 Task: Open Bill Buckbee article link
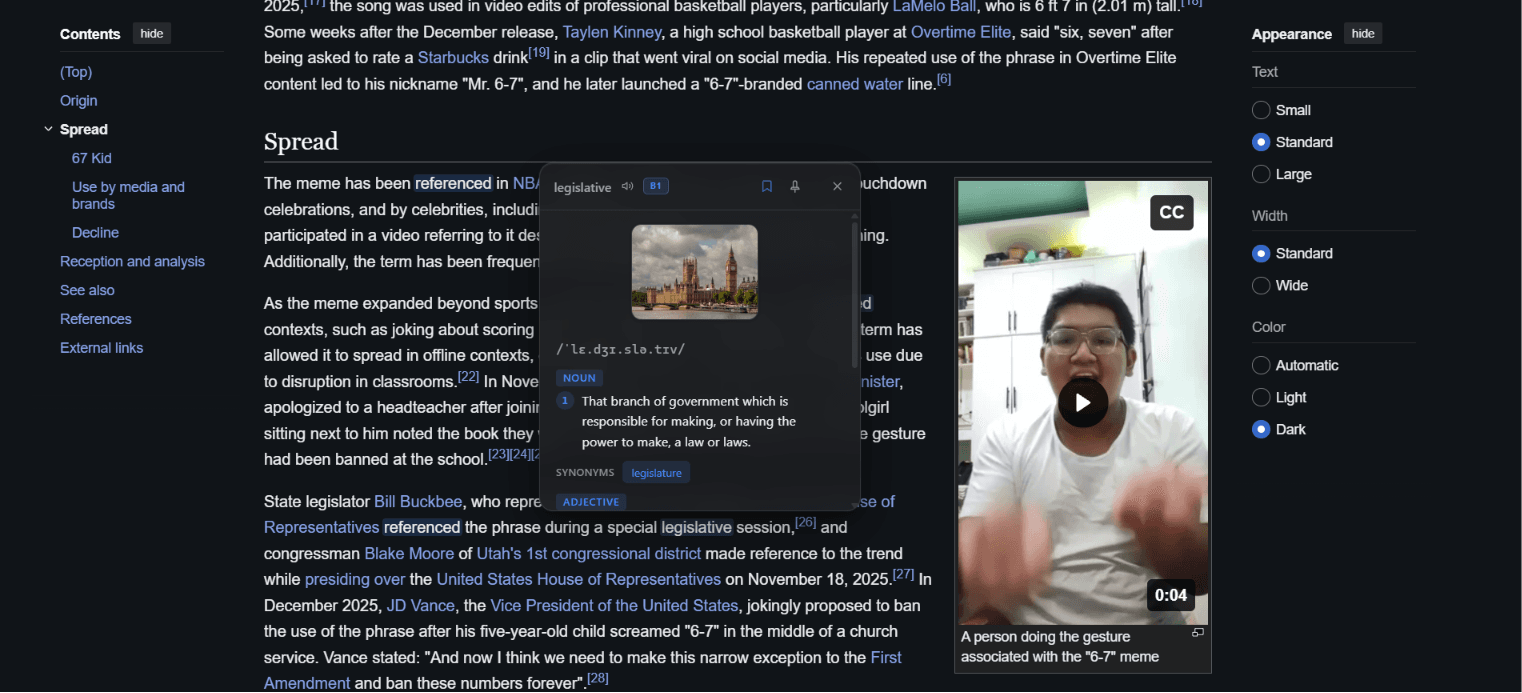[420, 502]
